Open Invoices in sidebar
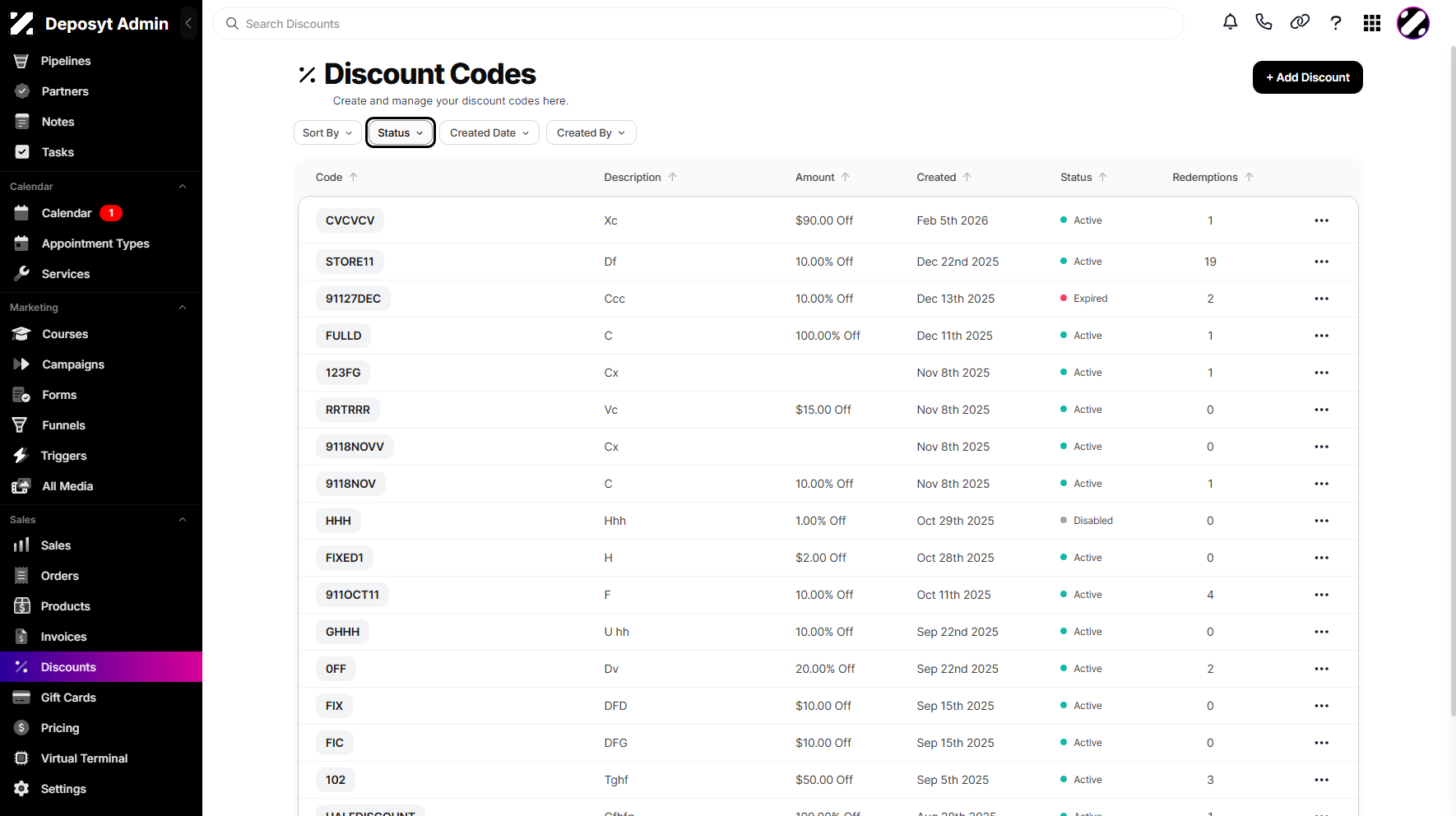The height and width of the screenshot is (816, 1456). click(101, 637)
